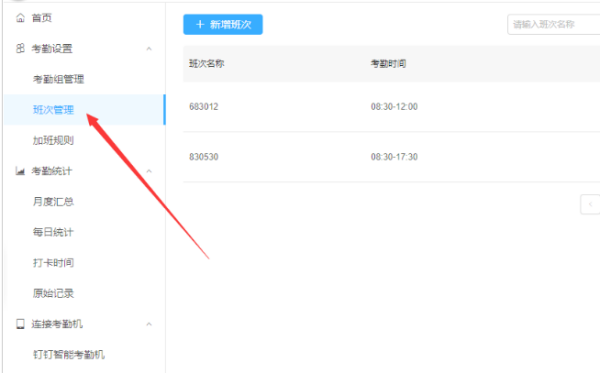Click the 考勤时间 column header
The height and width of the screenshot is (373, 600).
click(388, 64)
